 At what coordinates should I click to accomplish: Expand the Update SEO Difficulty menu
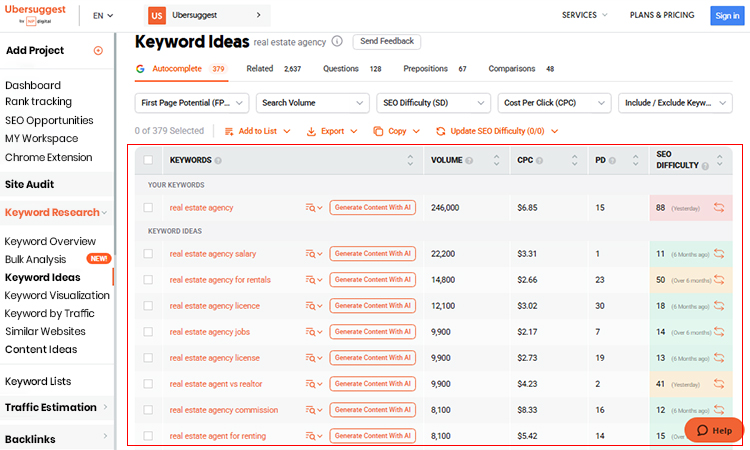(x=497, y=131)
